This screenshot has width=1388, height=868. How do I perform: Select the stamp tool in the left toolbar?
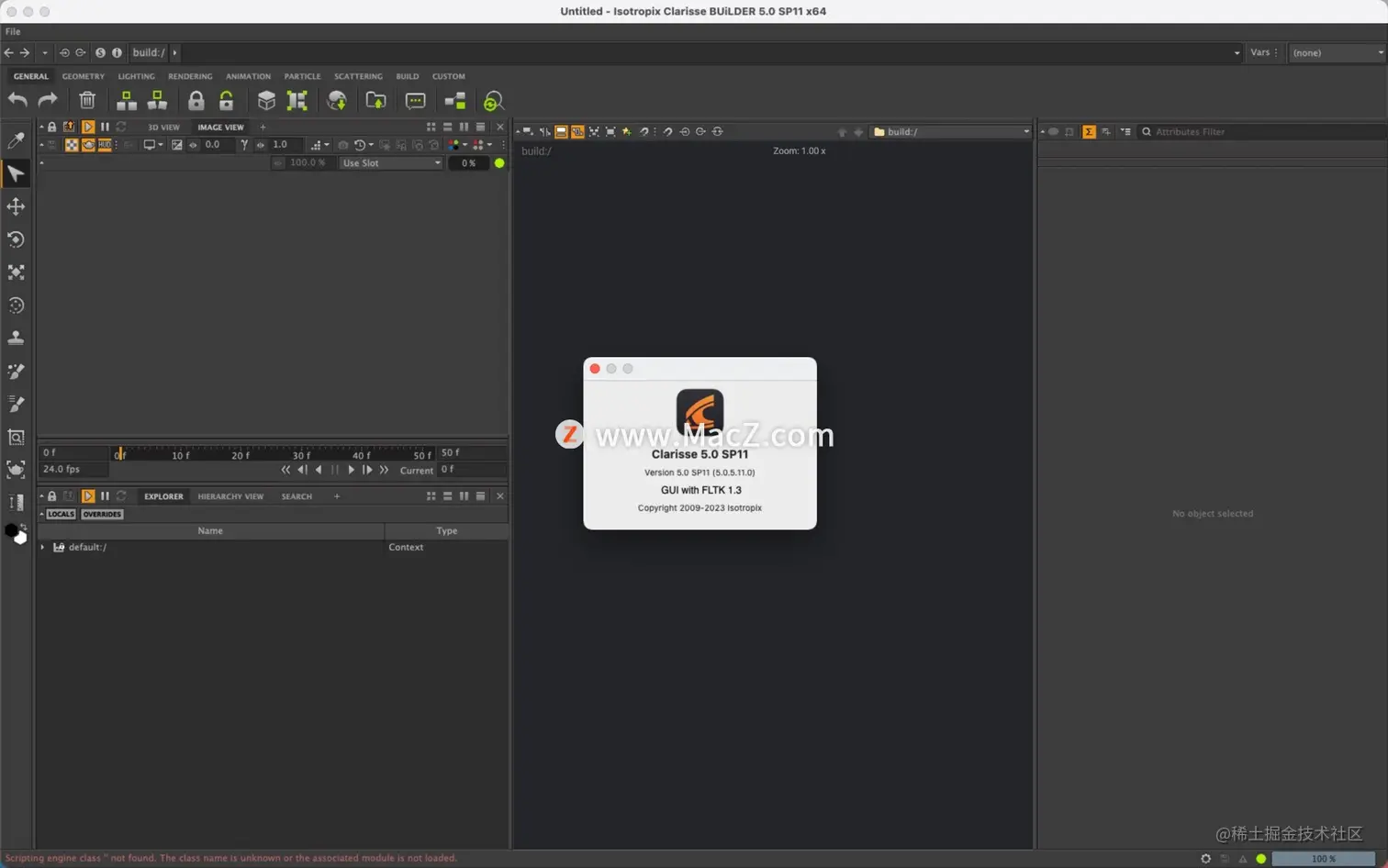tap(16, 339)
